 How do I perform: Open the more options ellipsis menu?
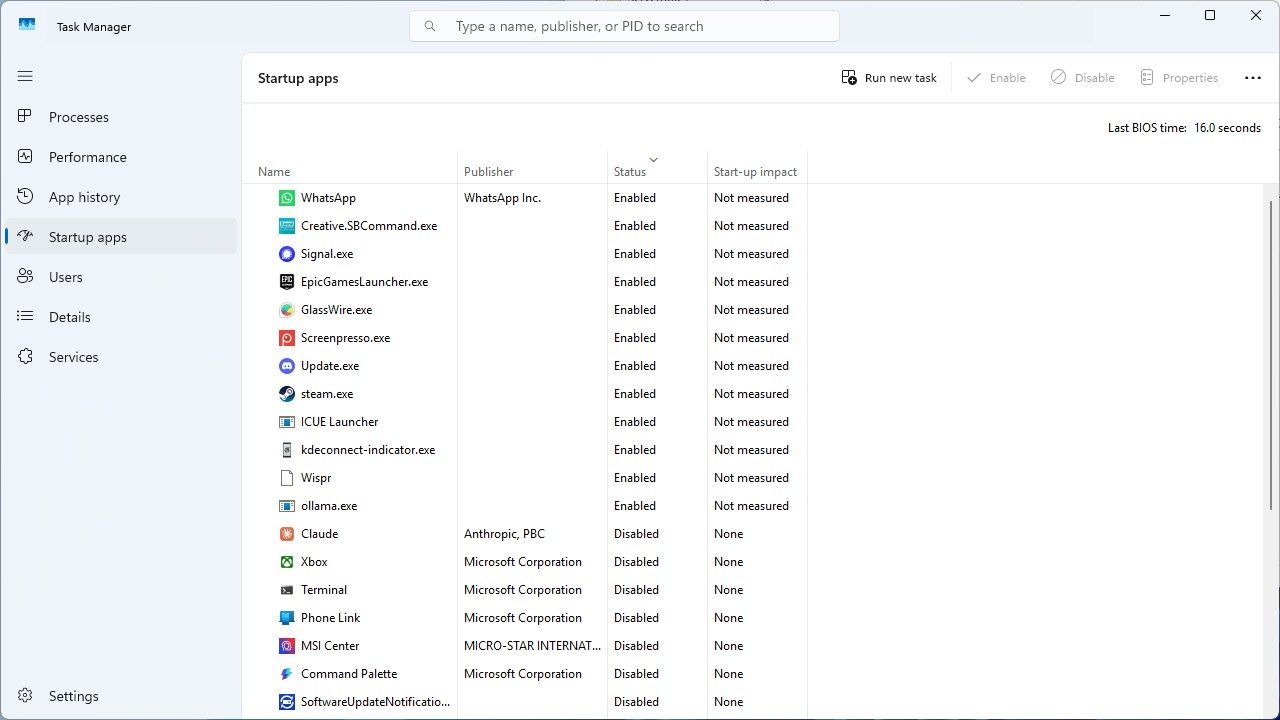pyautogui.click(x=1253, y=78)
